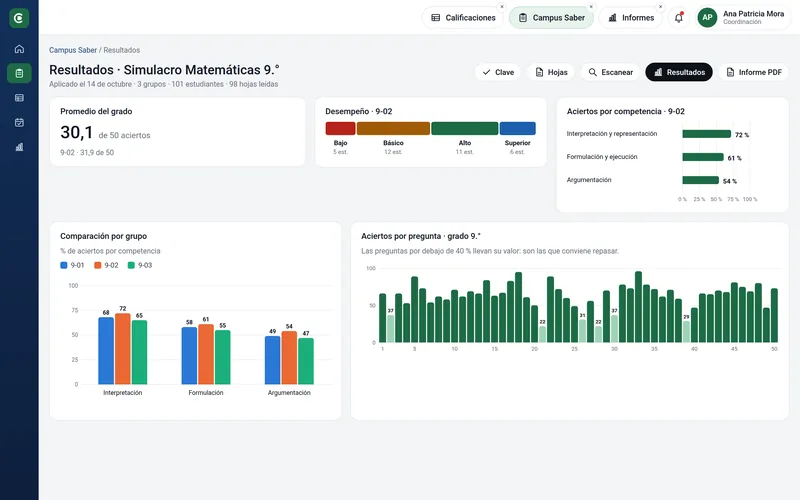Follow the Campus Saber breadcrumb link
The width and height of the screenshot is (800, 500).
tap(73, 50)
